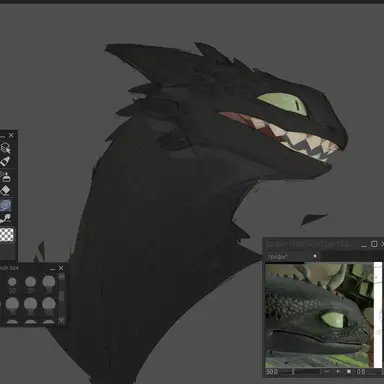Close the tool palette
The width and height of the screenshot is (384, 384).
tap(11, 135)
